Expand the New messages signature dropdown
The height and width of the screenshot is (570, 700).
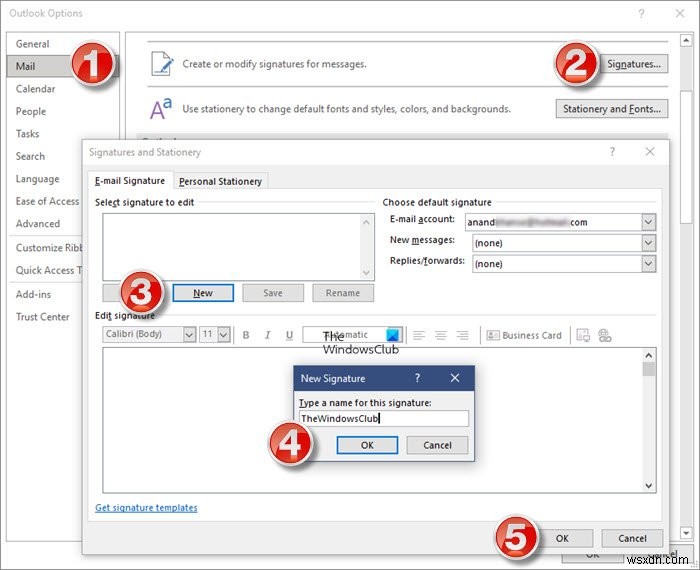[648, 243]
